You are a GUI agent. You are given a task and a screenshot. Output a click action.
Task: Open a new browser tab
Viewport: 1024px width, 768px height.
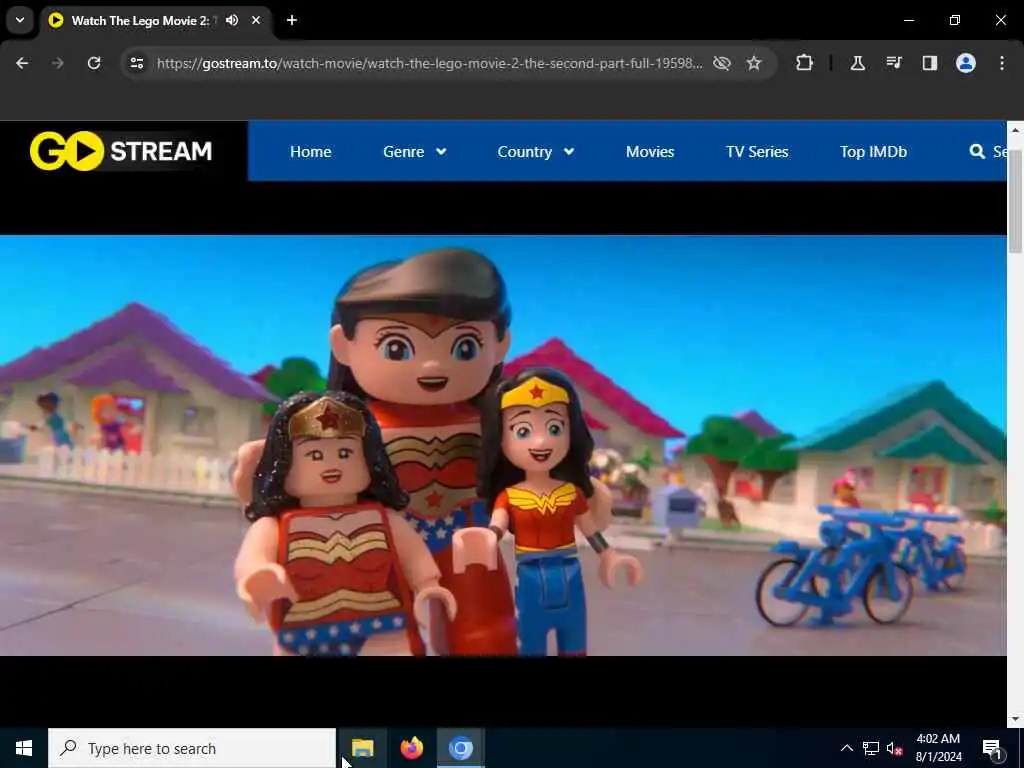point(292,20)
